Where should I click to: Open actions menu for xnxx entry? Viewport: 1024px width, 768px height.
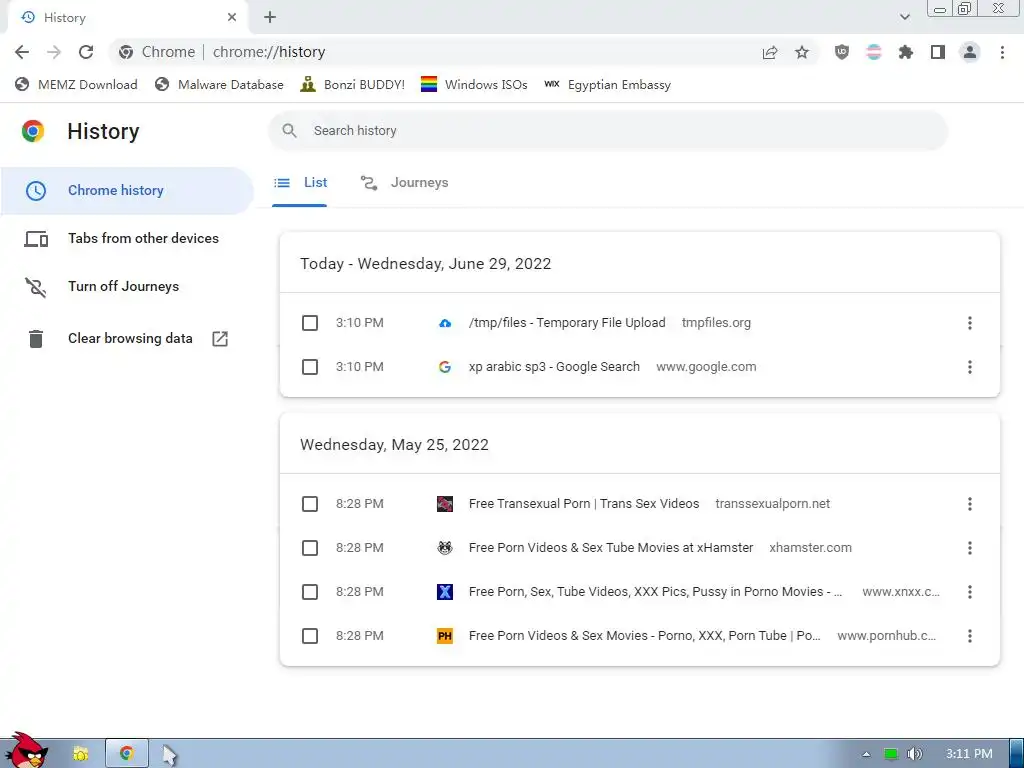(970, 592)
